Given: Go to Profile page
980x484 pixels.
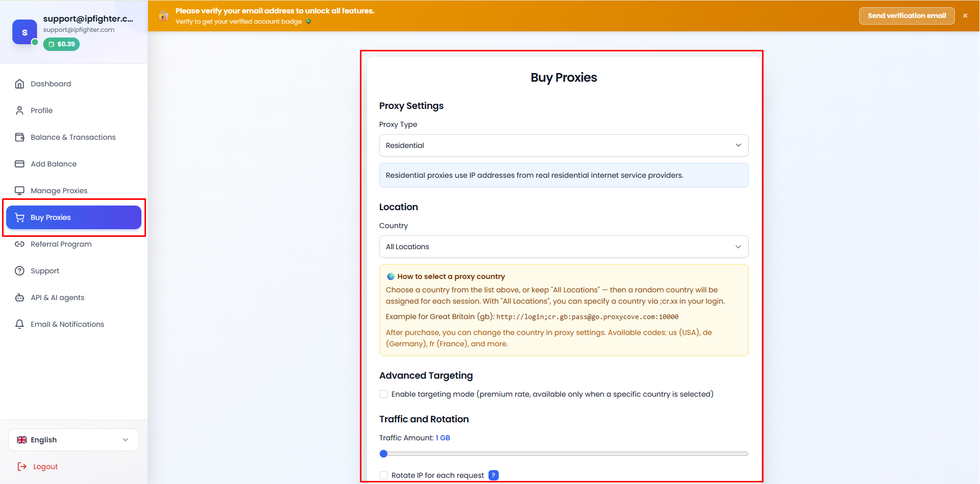Looking at the screenshot, I should pyautogui.click(x=74, y=111).
